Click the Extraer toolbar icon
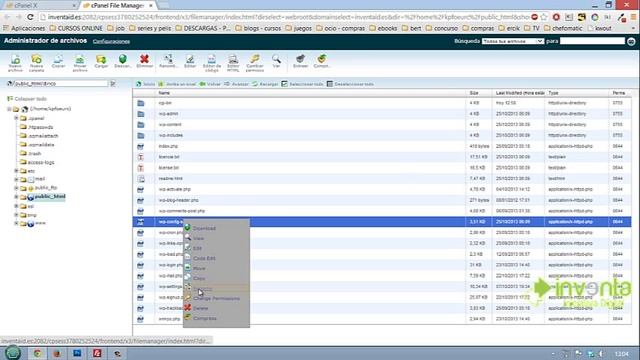The width and height of the screenshot is (640, 360). point(300,61)
